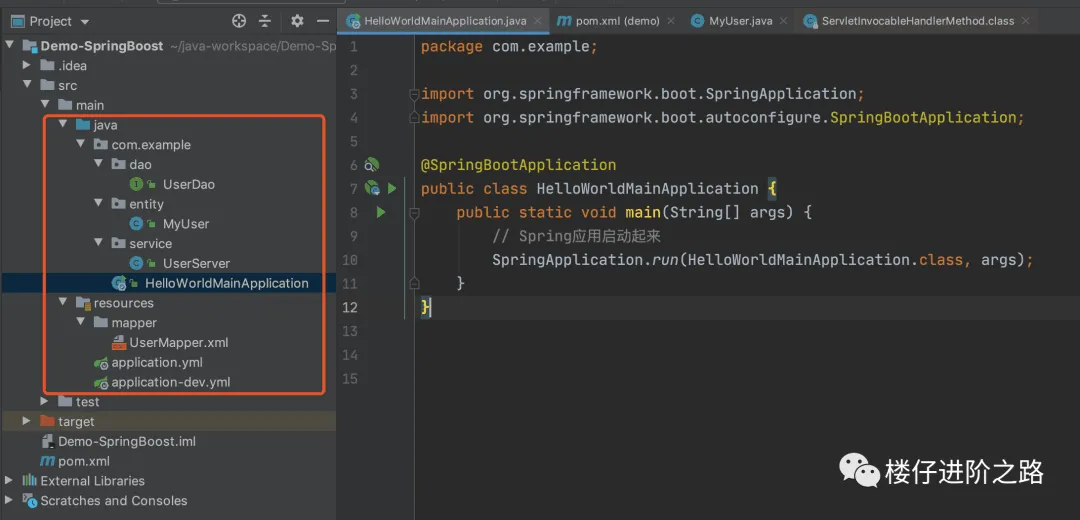1080x520 pixels.
Task: Select application-dev.yml in the project tree
Action: tap(170, 382)
